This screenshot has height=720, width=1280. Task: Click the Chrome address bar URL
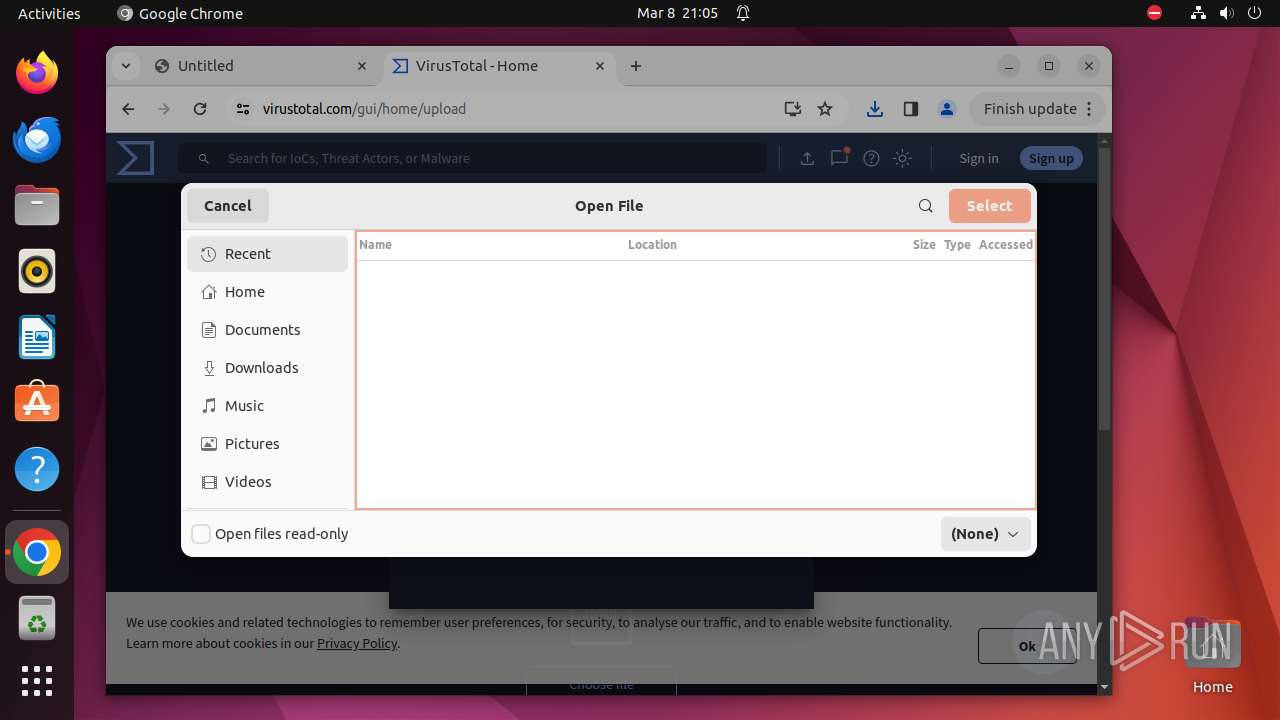(364, 109)
